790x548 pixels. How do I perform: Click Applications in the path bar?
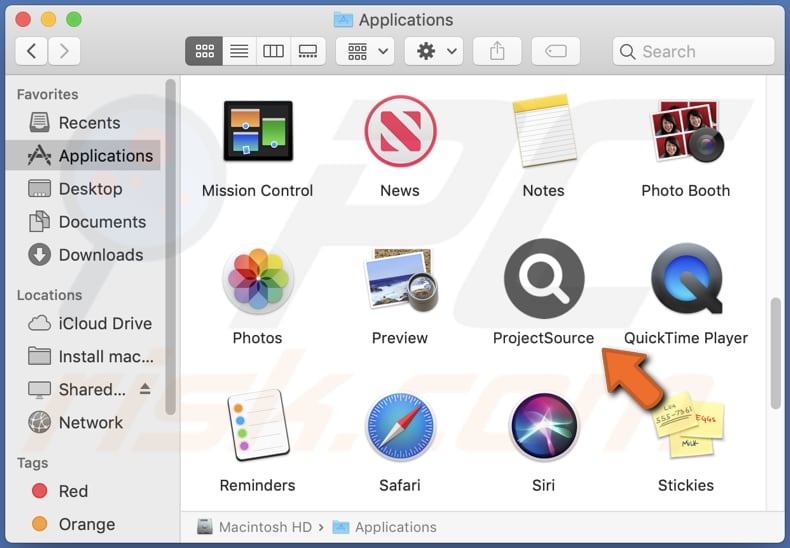(384, 527)
